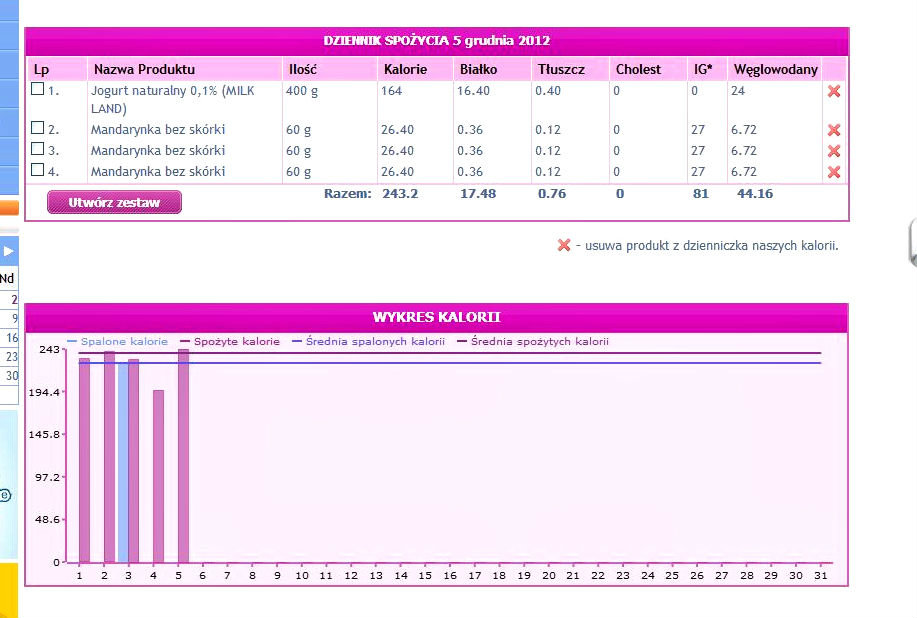Select the 400 g quantity cell
917x618 pixels.
point(302,91)
